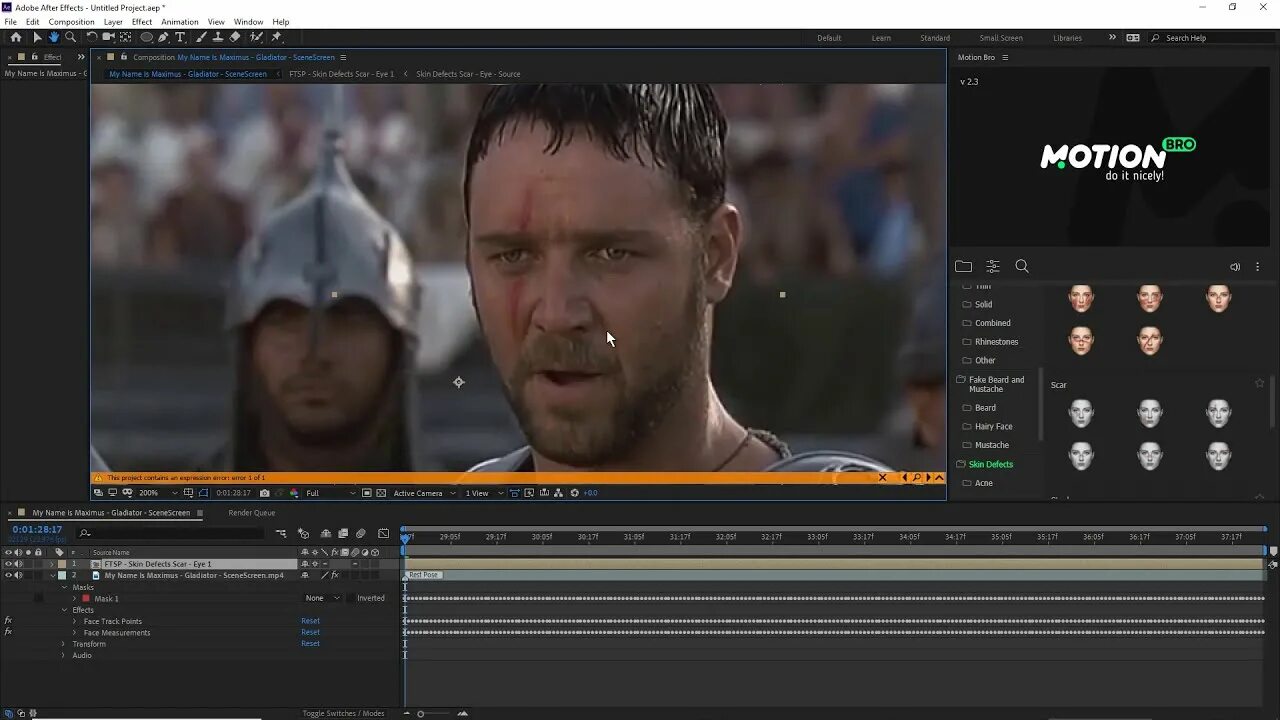
Task: Open the Graph Editor in timeline
Action: pyautogui.click(x=383, y=533)
